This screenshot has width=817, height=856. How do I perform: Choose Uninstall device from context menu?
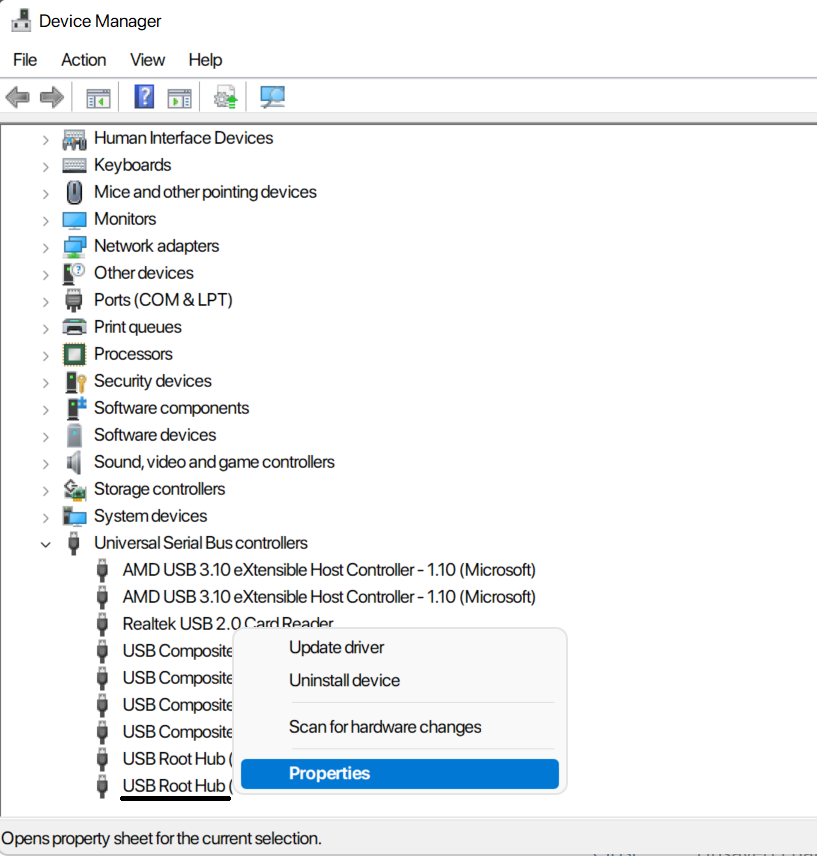[399, 681]
